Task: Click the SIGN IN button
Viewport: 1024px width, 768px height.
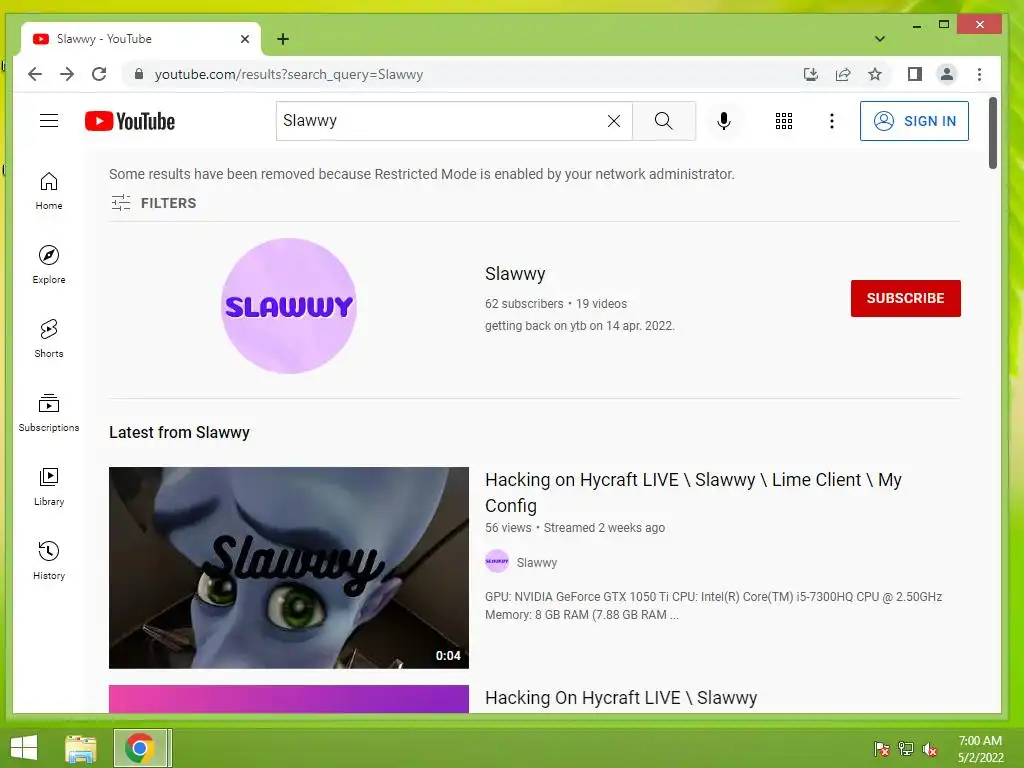Action: click(914, 121)
